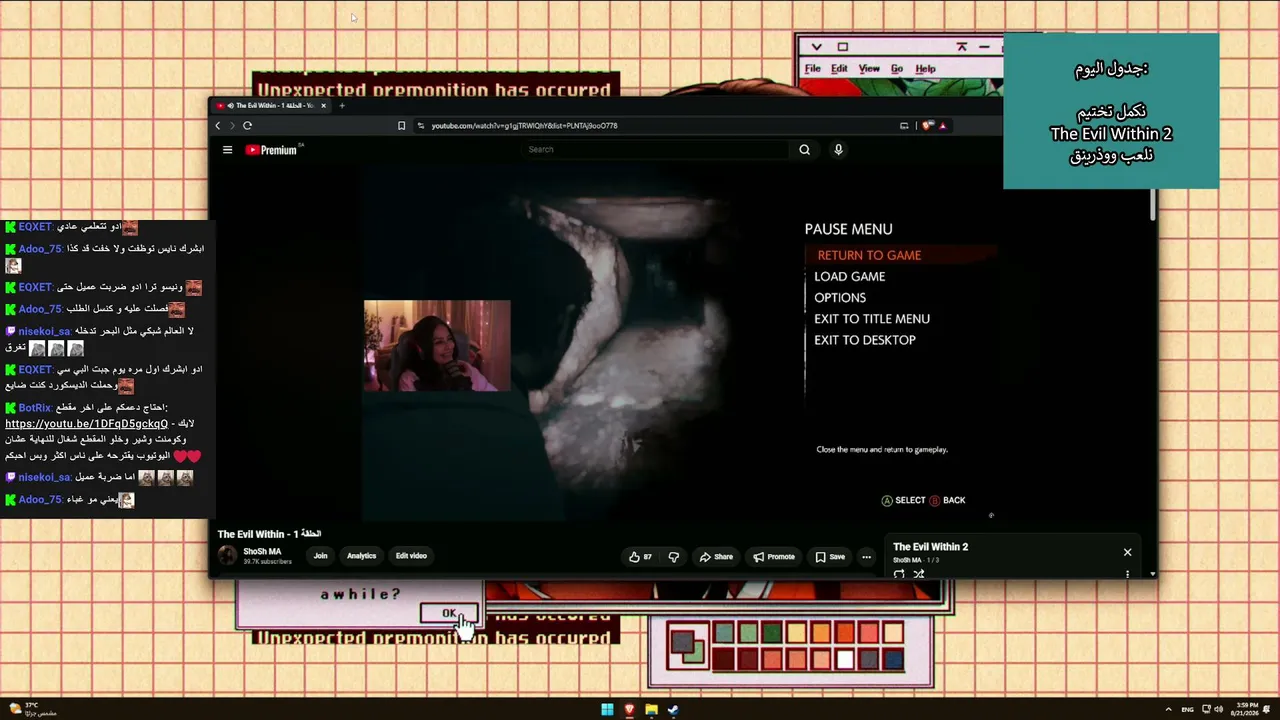Save the video to a playlist

coord(830,557)
